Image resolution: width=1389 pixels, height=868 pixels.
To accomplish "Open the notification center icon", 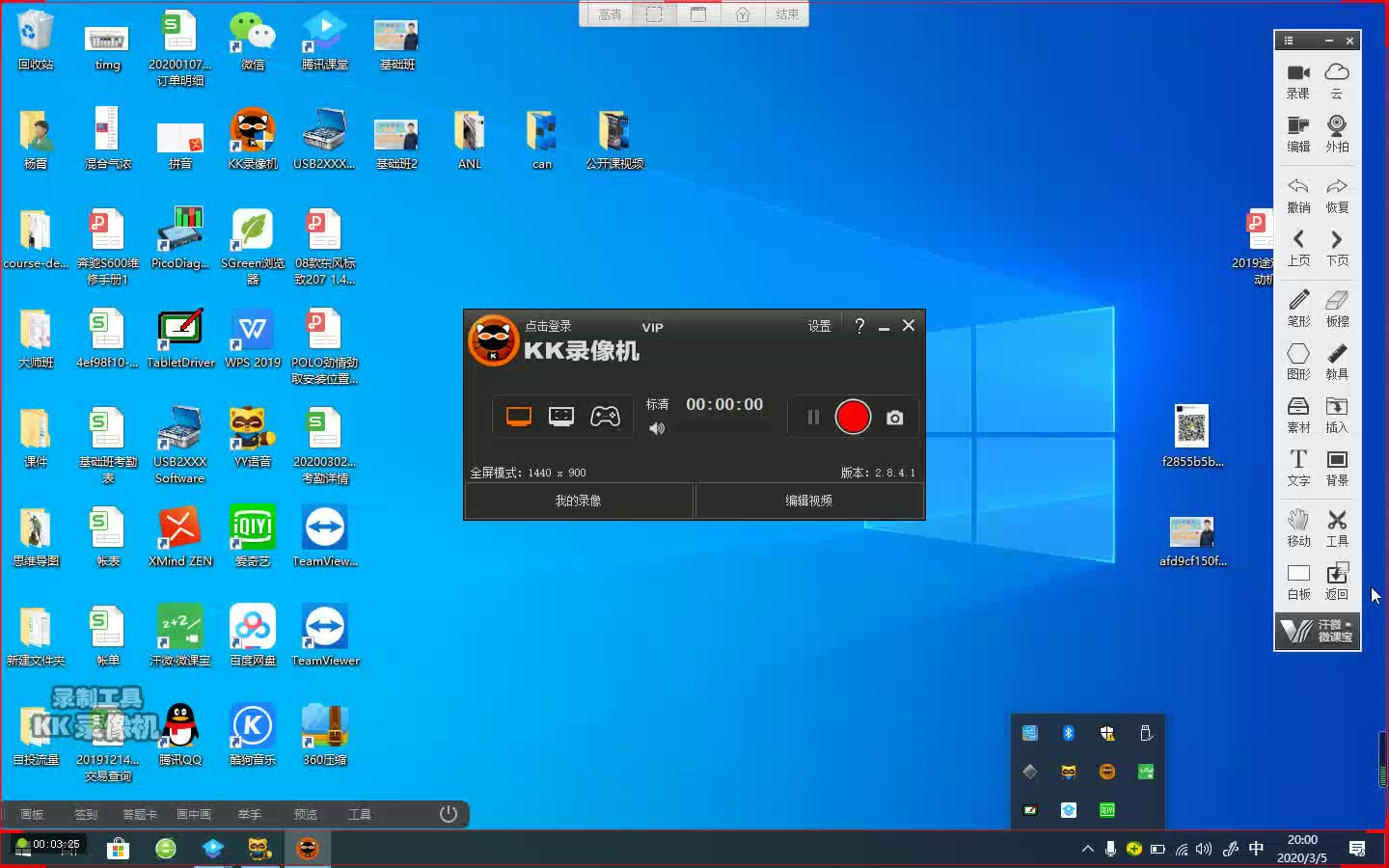I will pyautogui.click(x=1357, y=849).
